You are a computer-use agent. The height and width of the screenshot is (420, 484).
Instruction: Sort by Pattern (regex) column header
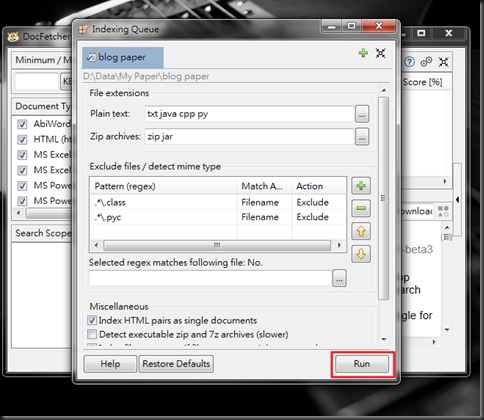[x=163, y=186]
